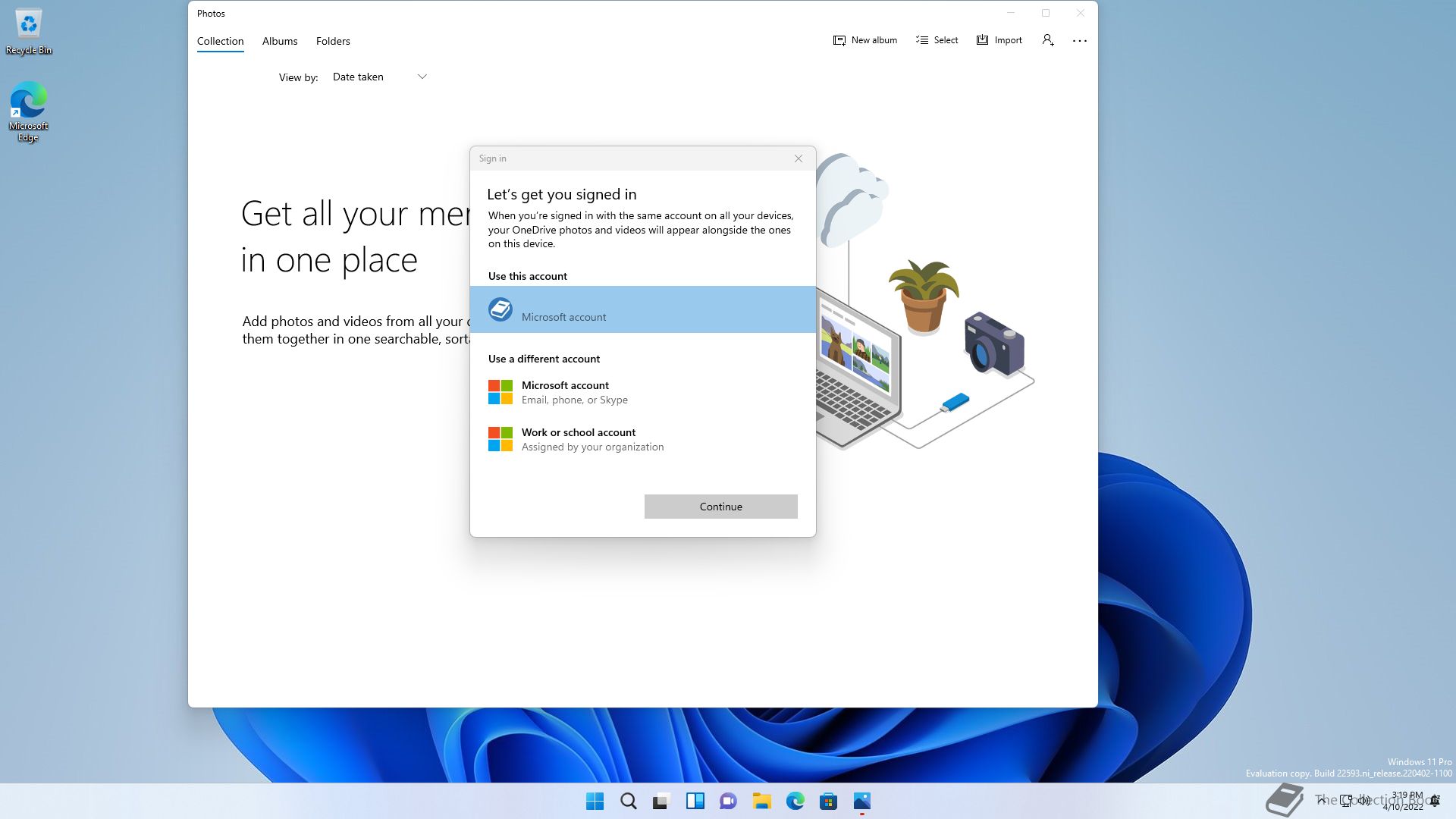The image size is (1456, 819).
Task: Open Task View from taskbar
Action: click(662, 801)
